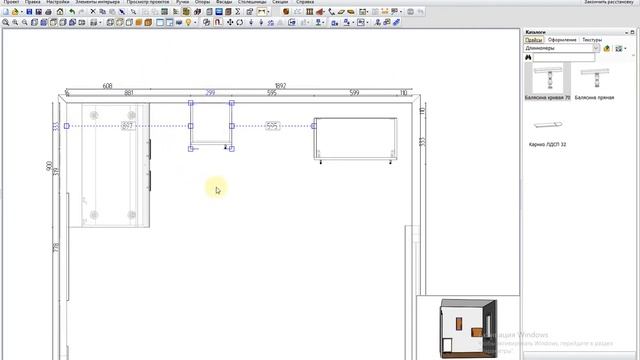Click the 595 dimension label in dotted line

click(272, 126)
